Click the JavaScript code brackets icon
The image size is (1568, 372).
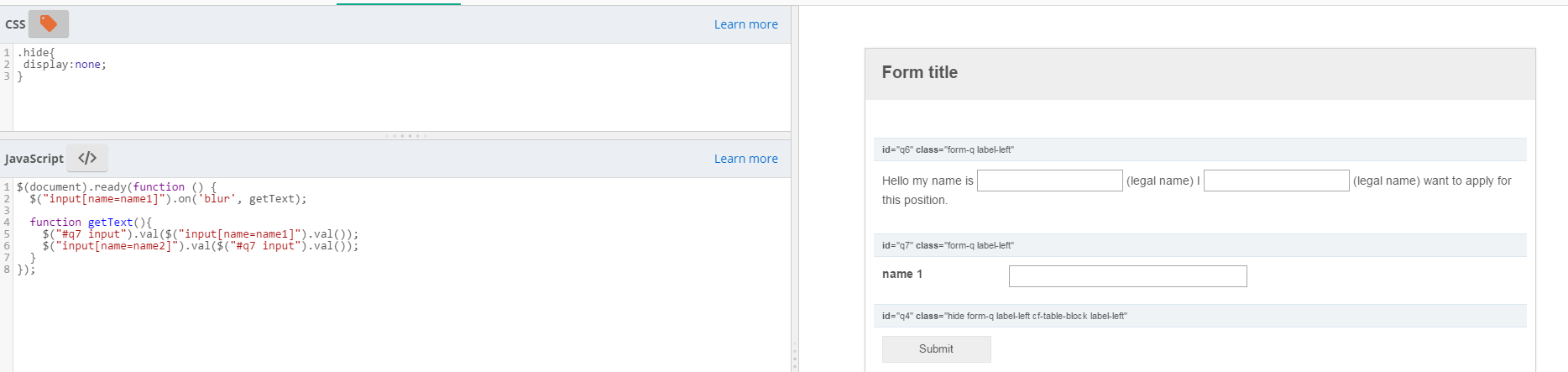click(x=87, y=158)
